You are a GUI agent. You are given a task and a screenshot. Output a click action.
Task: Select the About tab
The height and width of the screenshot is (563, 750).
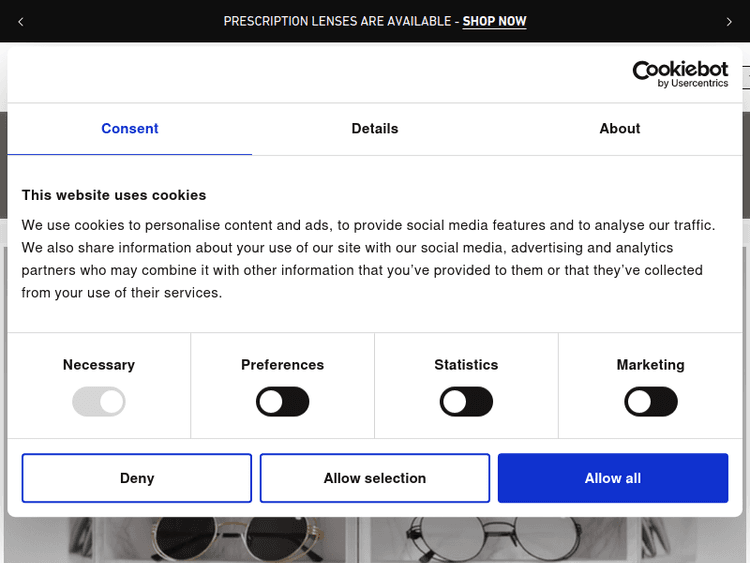pyautogui.click(x=620, y=129)
